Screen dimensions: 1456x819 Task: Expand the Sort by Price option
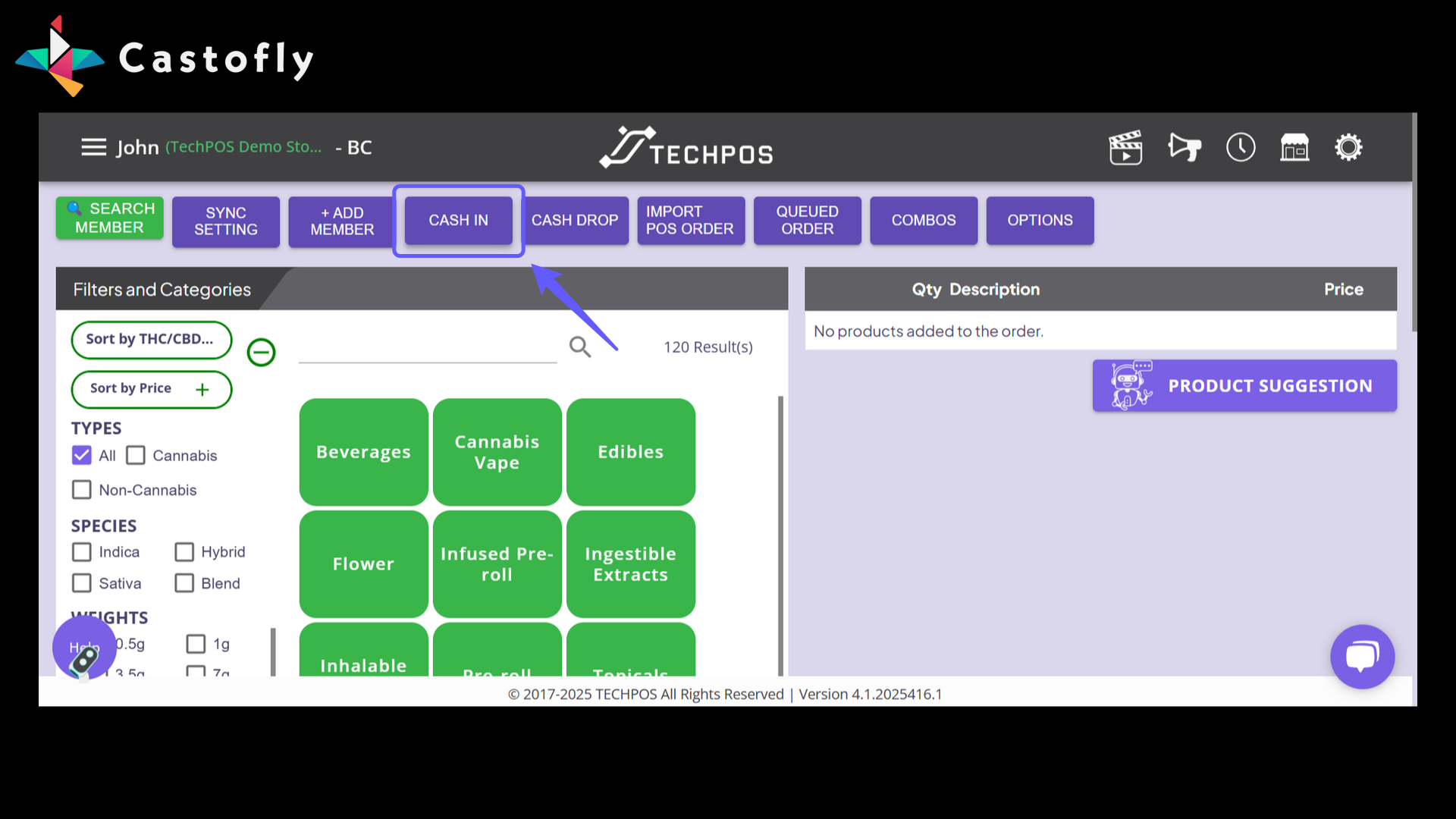pos(152,389)
